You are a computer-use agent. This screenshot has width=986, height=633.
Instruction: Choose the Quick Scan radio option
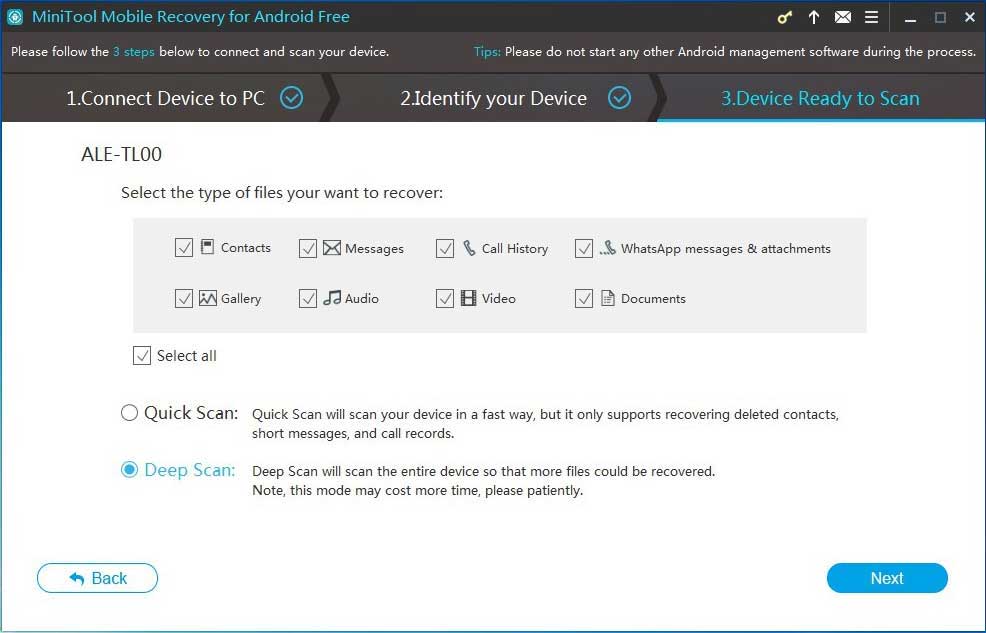pyautogui.click(x=129, y=413)
